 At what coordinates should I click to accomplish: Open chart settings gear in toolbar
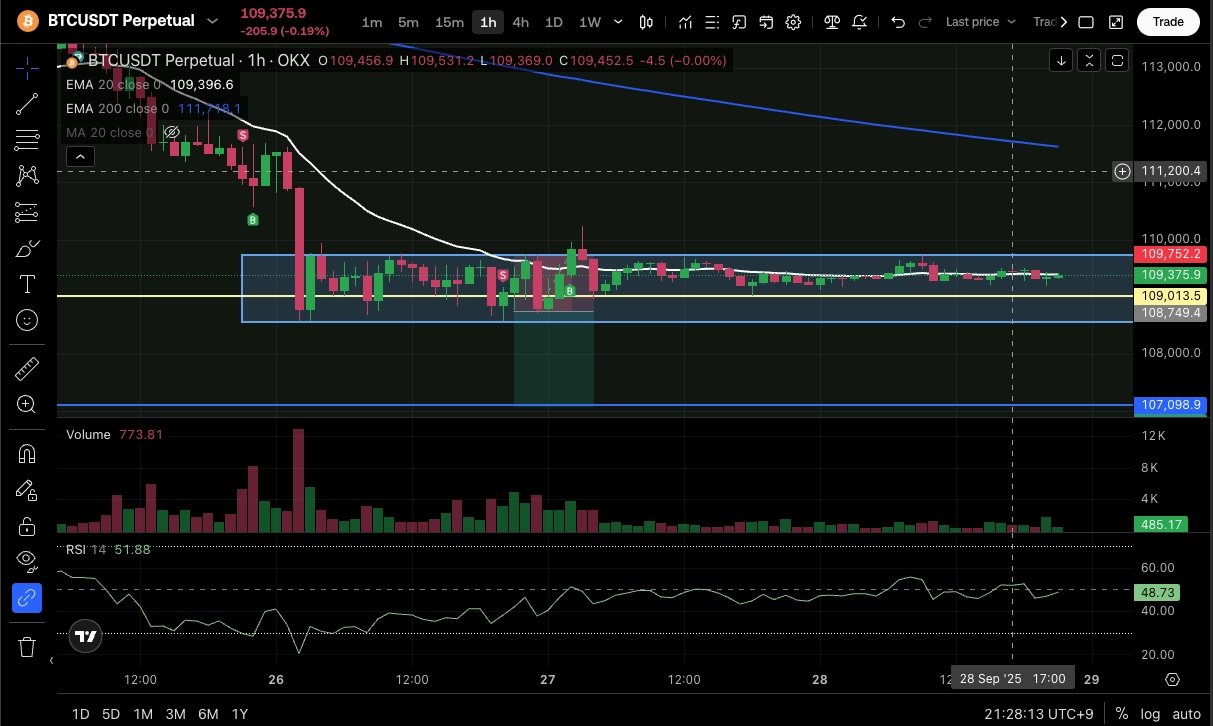(x=793, y=22)
